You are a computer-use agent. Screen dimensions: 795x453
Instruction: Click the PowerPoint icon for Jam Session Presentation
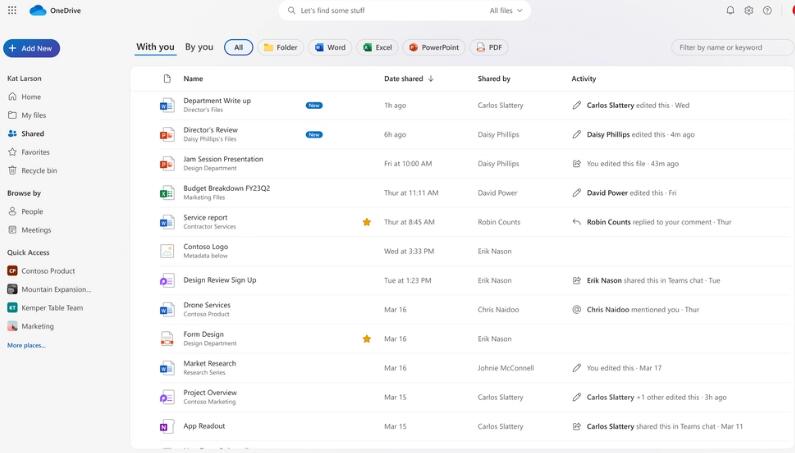167,163
